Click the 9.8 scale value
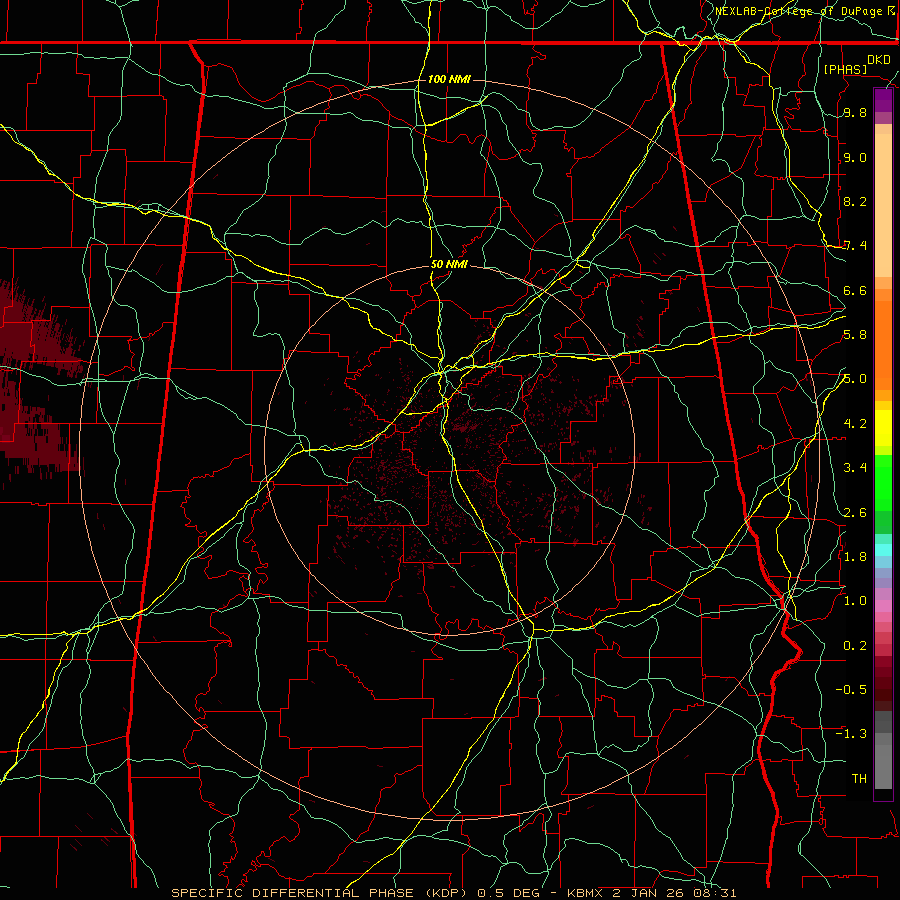The height and width of the screenshot is (900, 900). (x=855, y=113)
